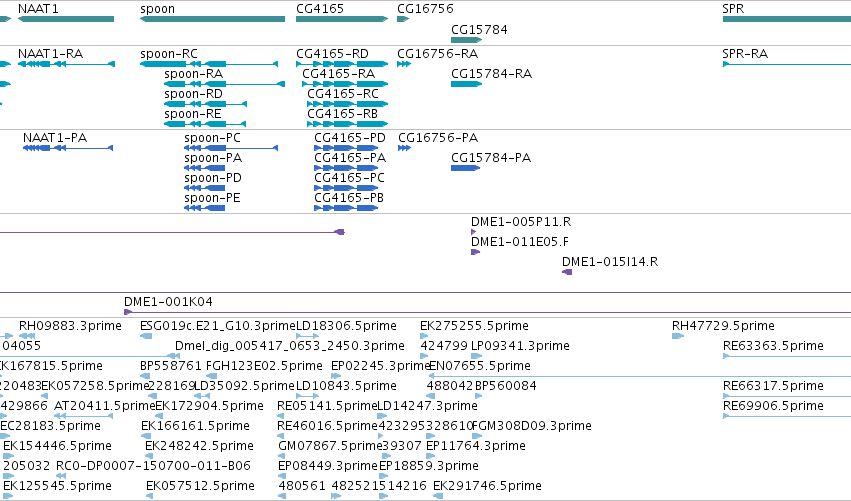Select the spoon-PE protein label
The width and height of the screenshot is (851, 501).
pyautogui.click(x=212, y=198)
